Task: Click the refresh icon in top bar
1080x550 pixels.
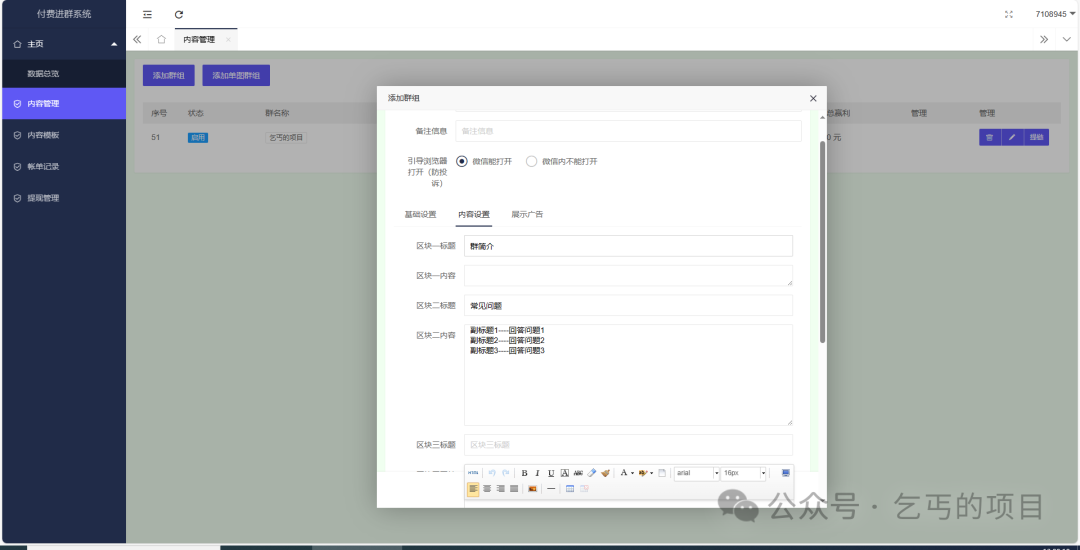Action: [179, 14]
